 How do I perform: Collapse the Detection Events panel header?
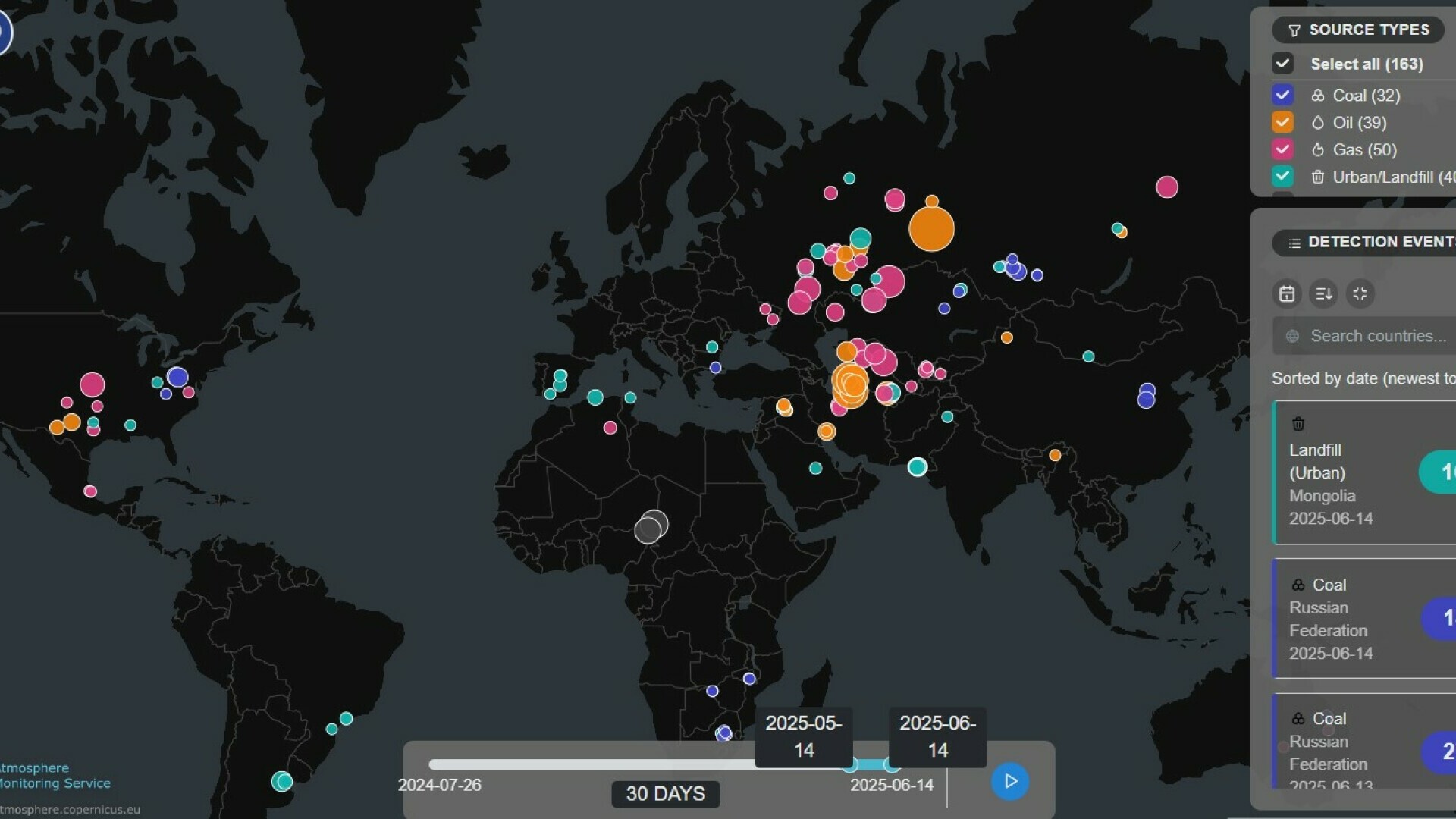coord(1365,242)
